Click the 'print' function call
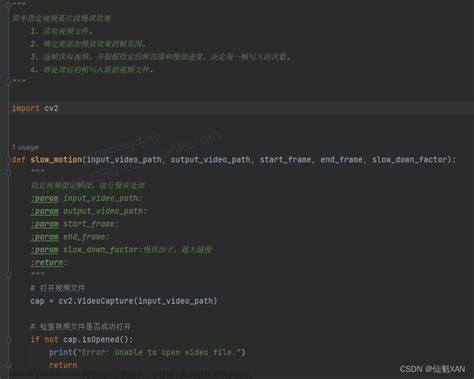Image resolution: width=474 pixels, height=379 pixels. point(61,352)
